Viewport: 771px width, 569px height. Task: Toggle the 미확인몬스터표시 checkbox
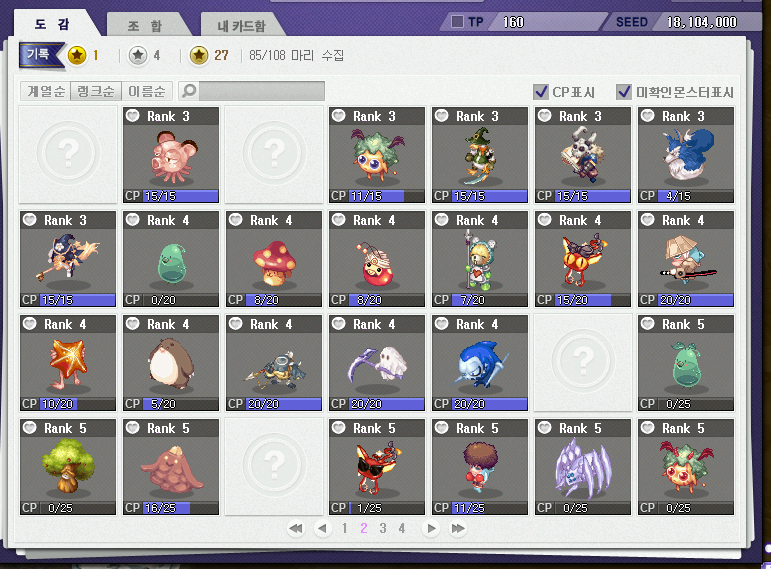pyautogui.click(x=624, y=91)
